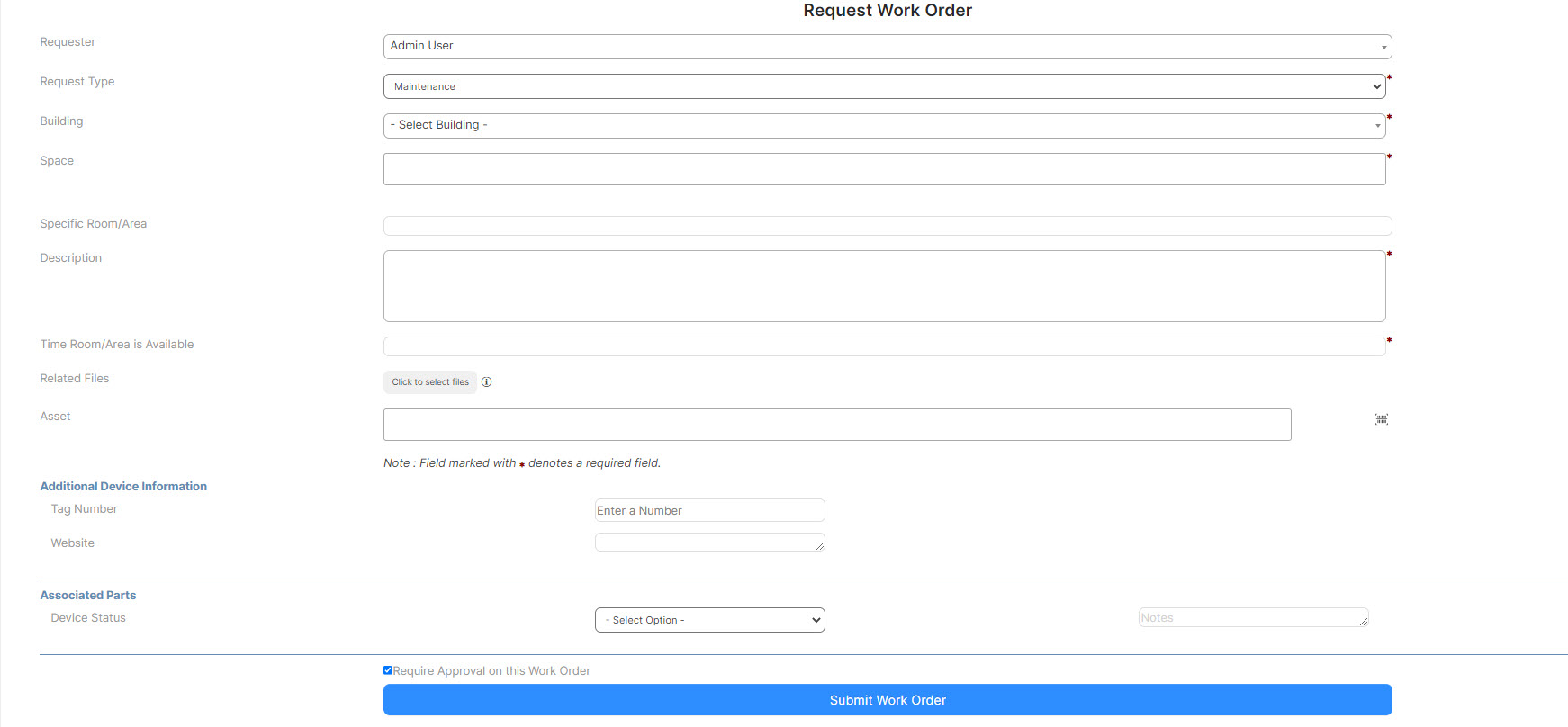Focus the Time Room/Area is Available field
This screenshot has width=1568, height=727.
[885, 346]
